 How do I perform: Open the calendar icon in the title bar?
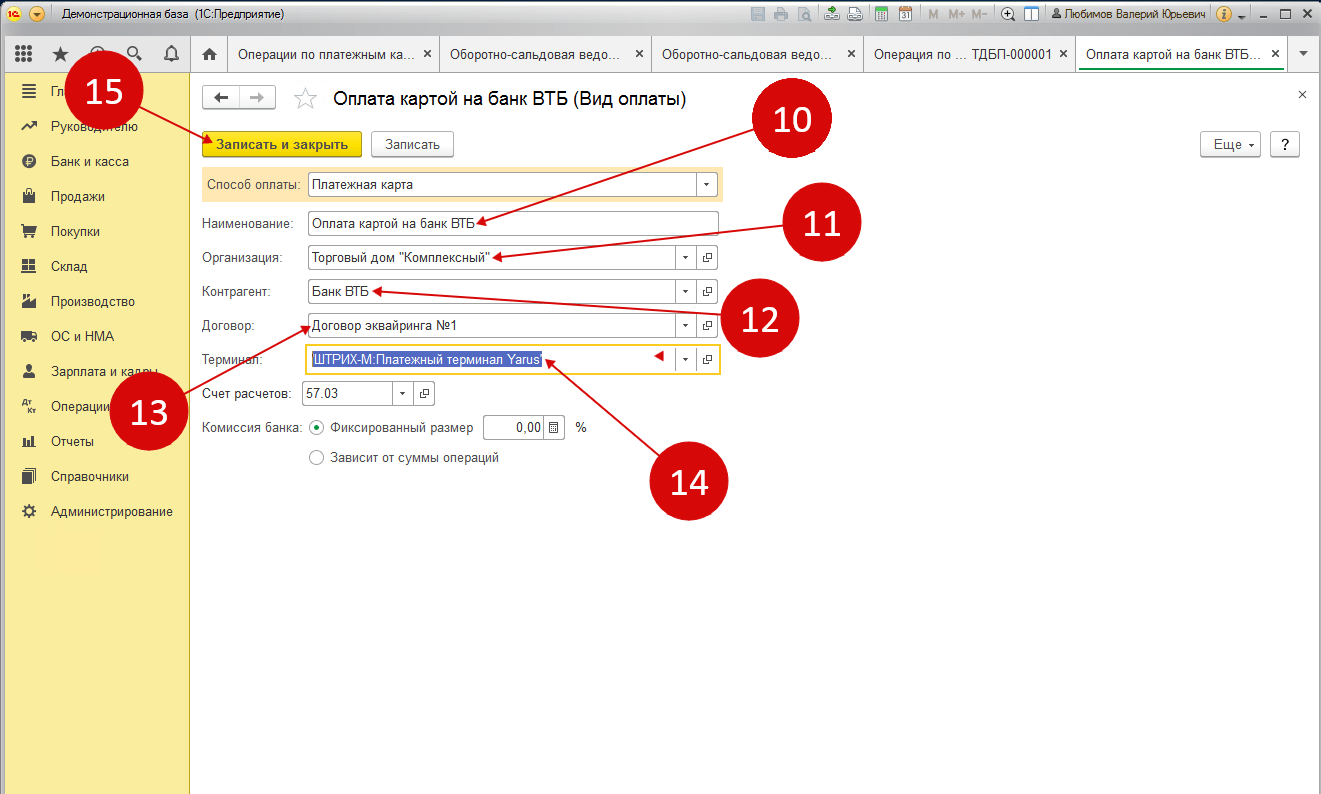click(905, 14)
